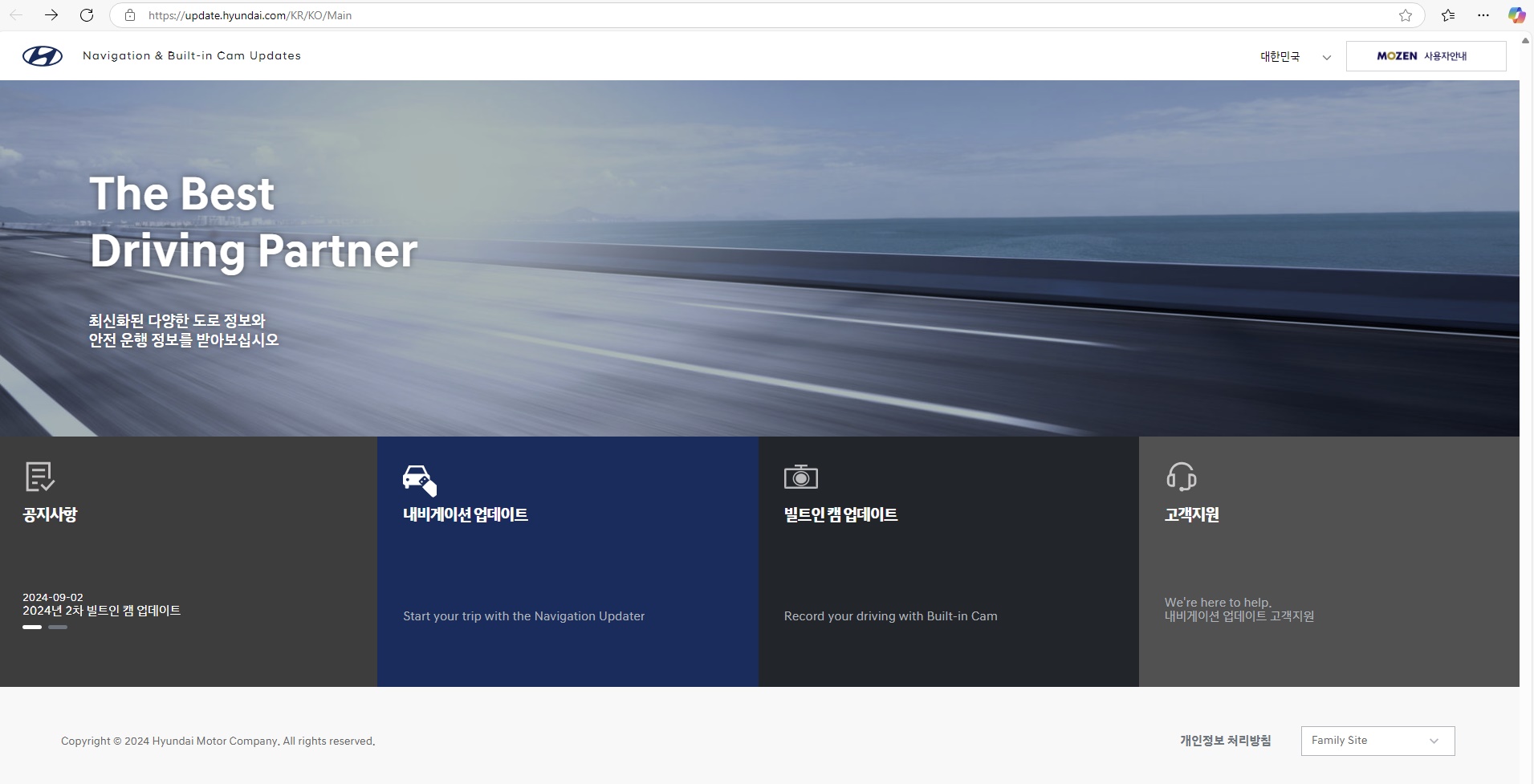
Task: Open browser settings and more menu
Action: 1483,15
